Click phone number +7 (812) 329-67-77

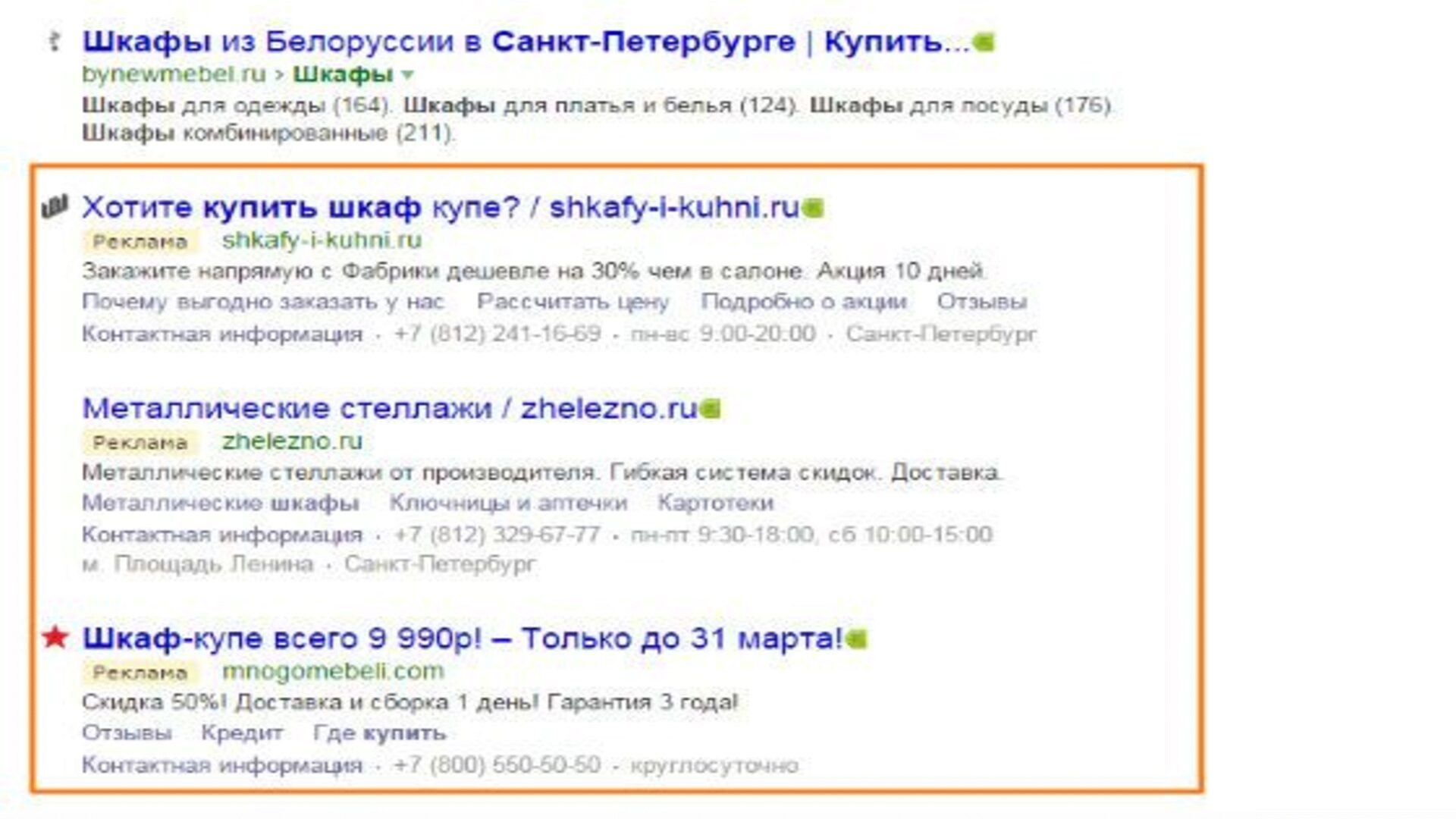point(497,535)
